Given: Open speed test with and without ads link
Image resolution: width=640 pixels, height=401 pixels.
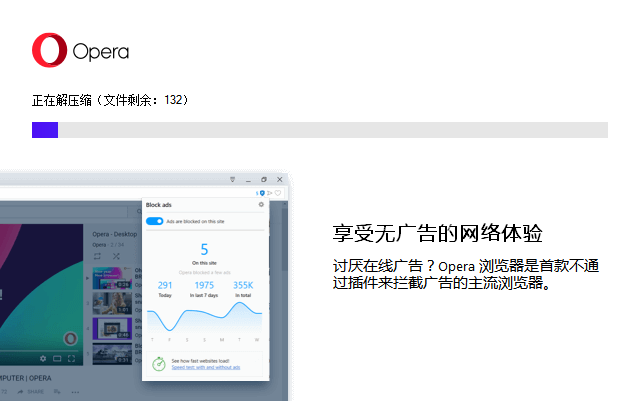Looking at the screenshot, I should [206, 367].
